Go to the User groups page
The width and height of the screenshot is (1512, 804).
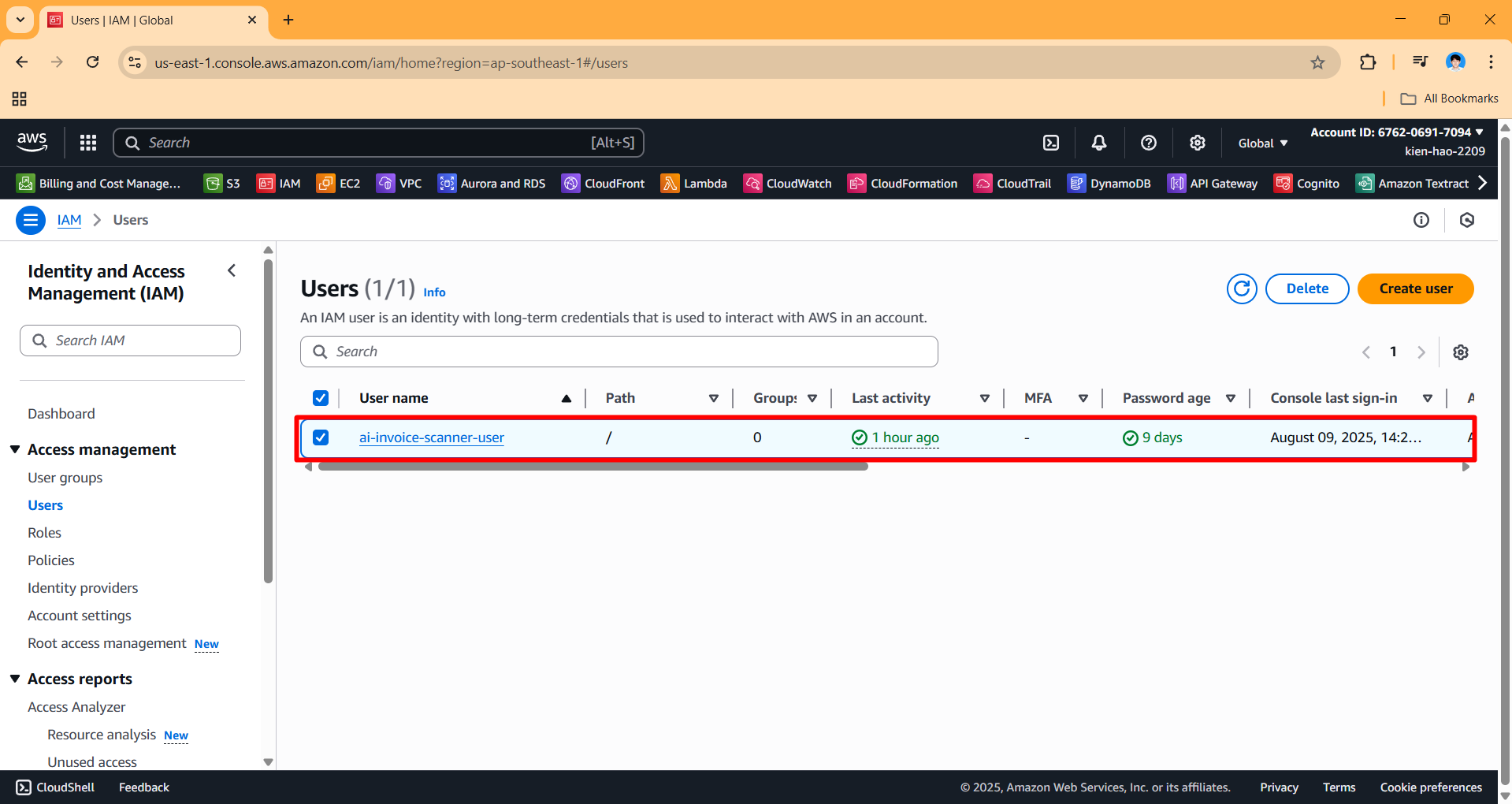pyautogui.click(x=65, y=477)
